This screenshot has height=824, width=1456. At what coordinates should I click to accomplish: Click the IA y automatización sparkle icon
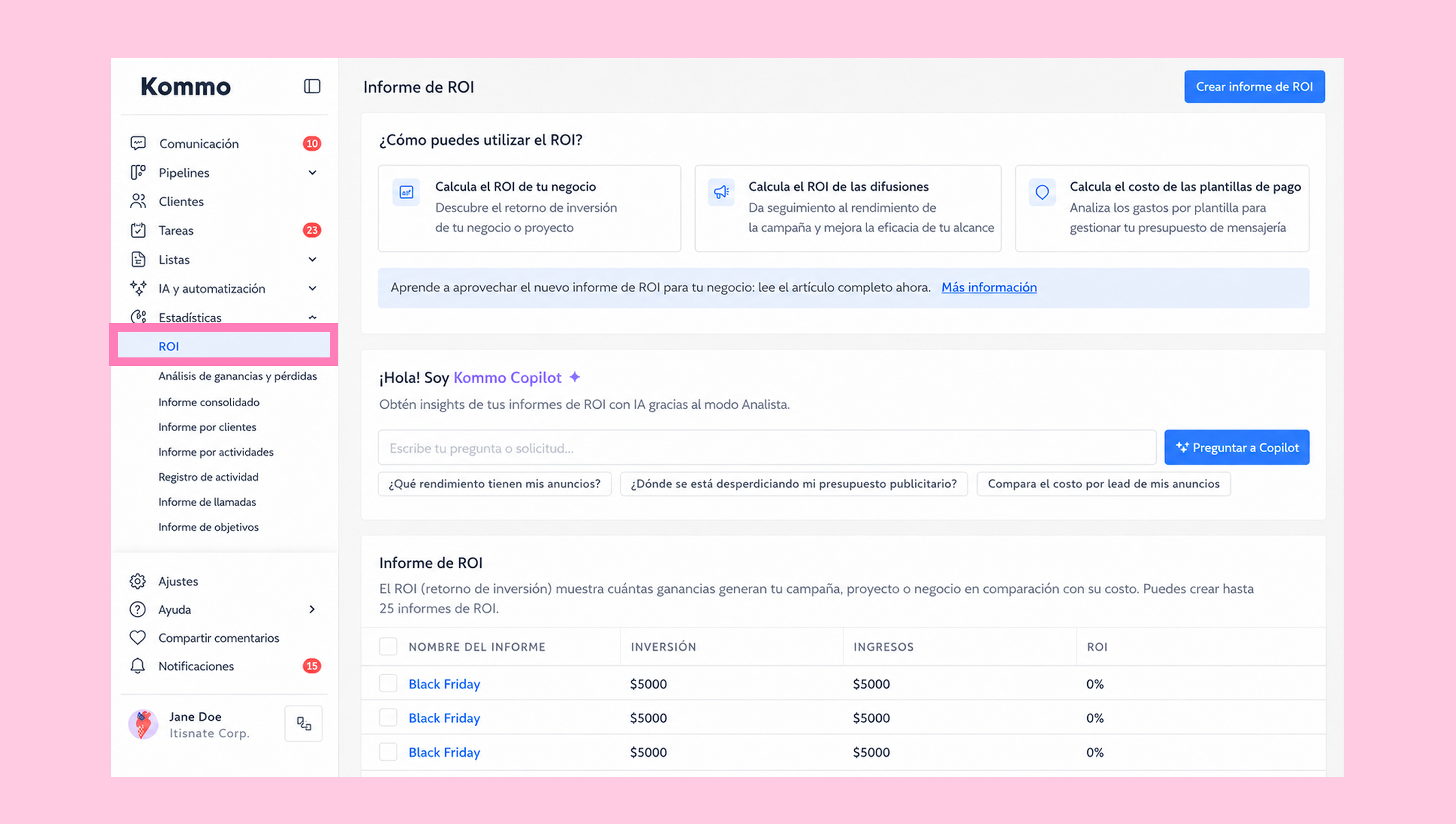pyautogui.click(x=138, y=288)
